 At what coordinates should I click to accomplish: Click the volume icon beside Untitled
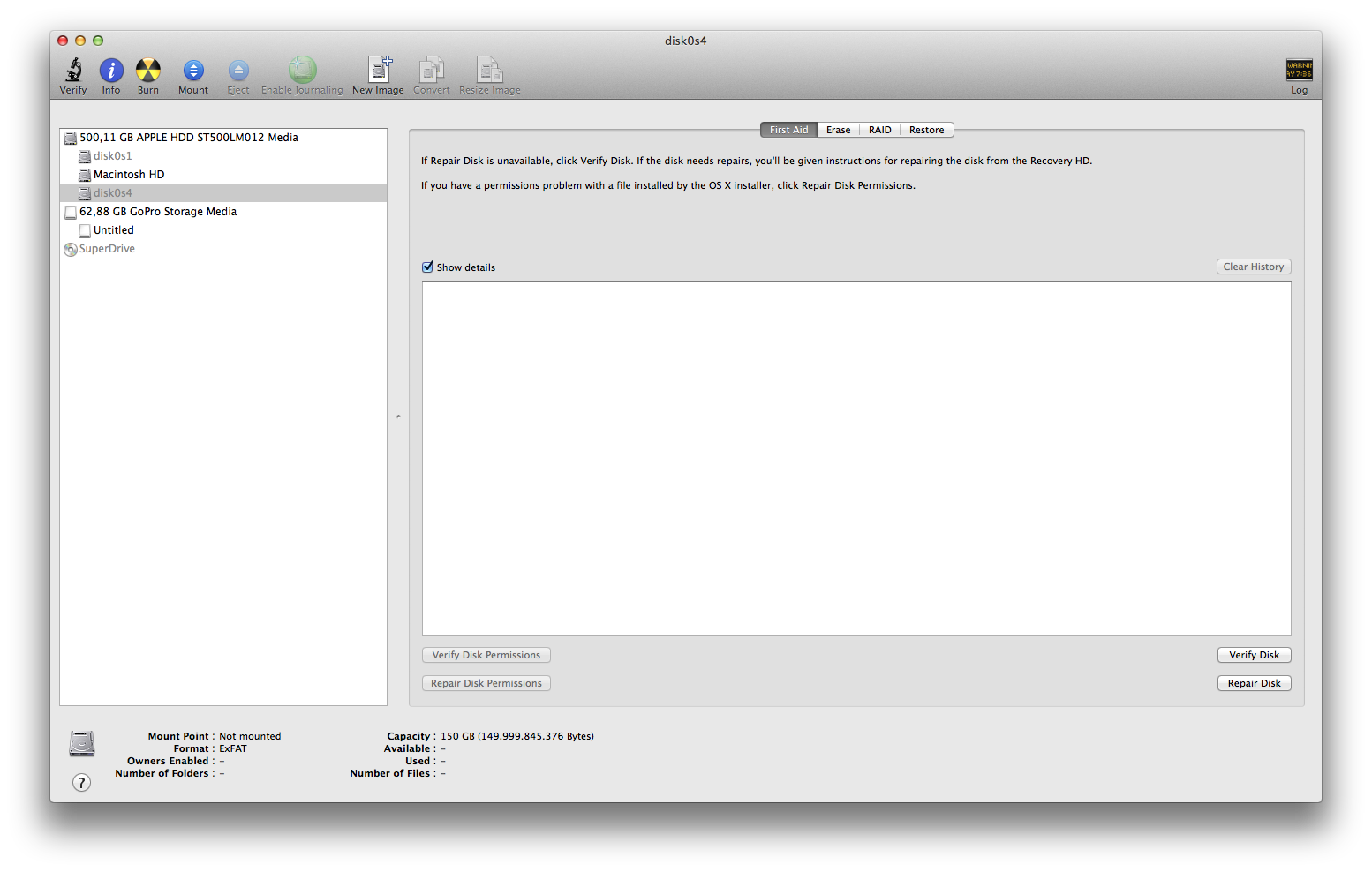point(85,230)
